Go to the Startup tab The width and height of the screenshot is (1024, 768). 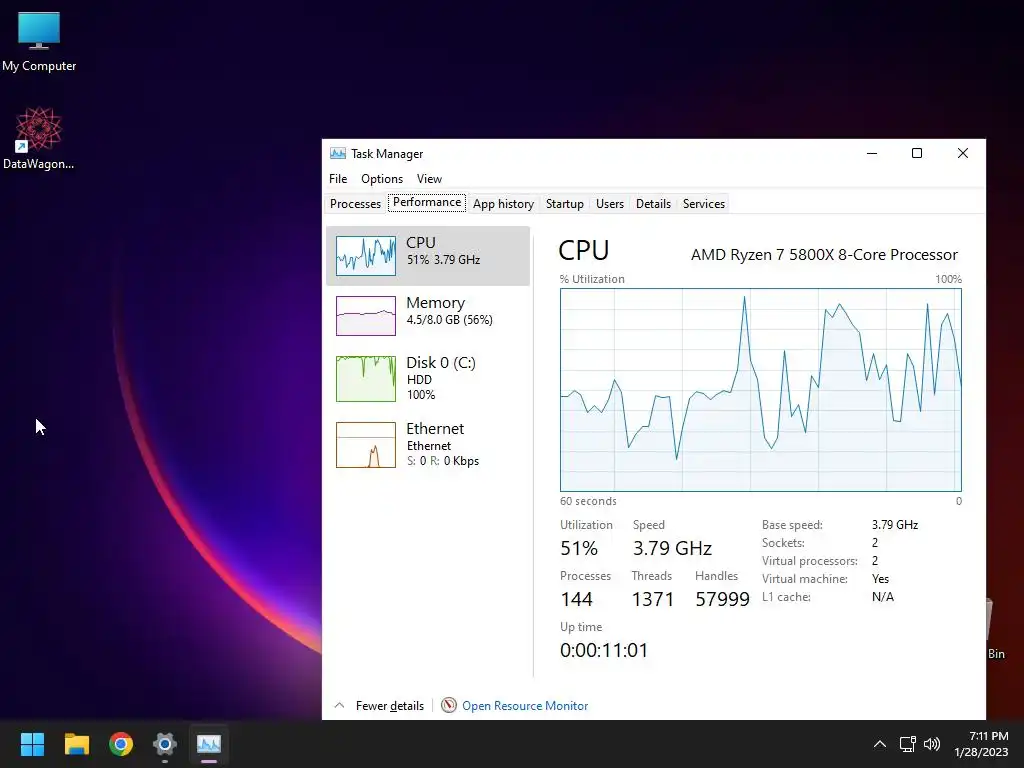tap(565, 204)
